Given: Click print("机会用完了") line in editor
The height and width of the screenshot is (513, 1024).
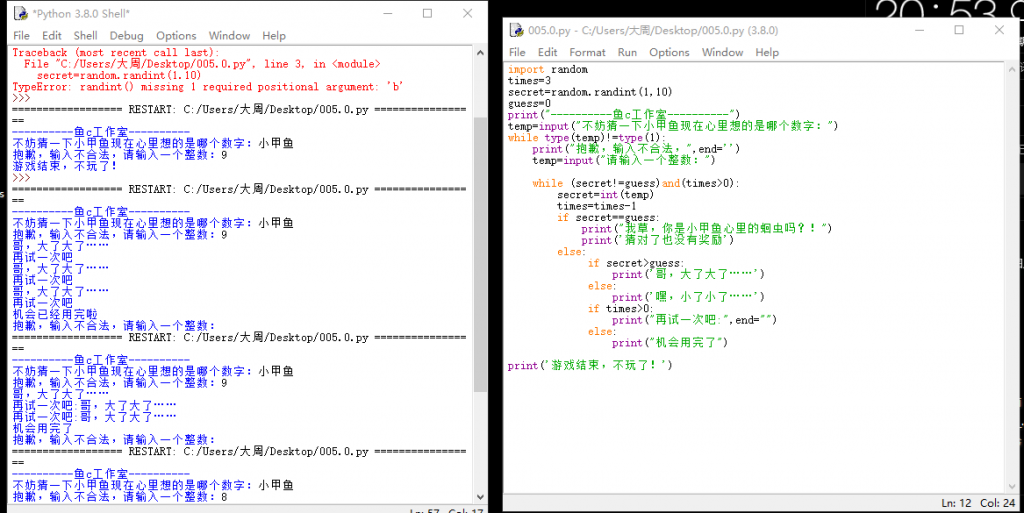Looking at the screenshot, I should (669, 343).
